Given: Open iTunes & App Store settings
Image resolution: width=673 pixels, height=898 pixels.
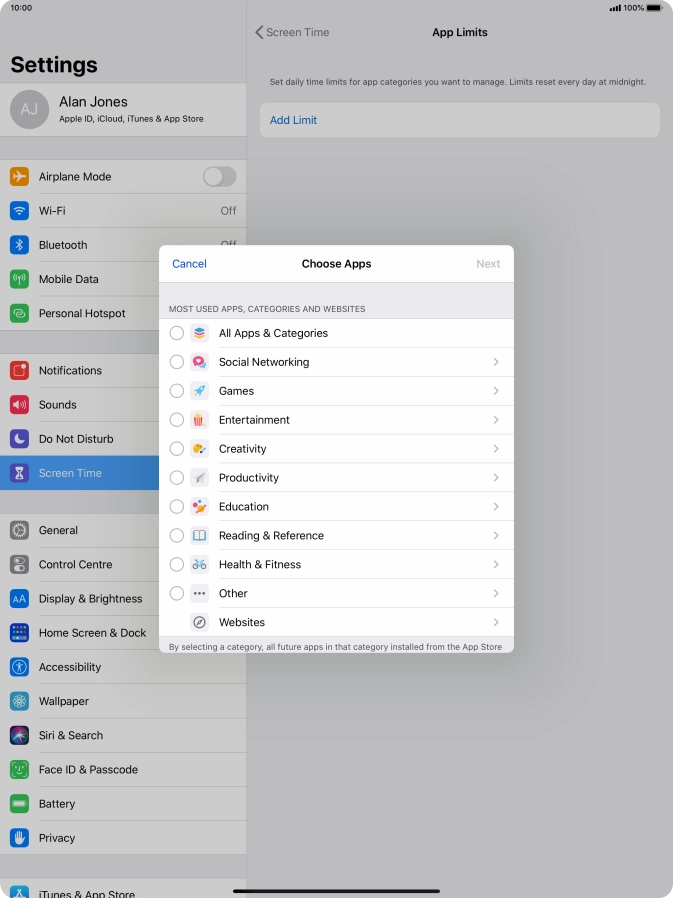Looking at the screenshot, I should point(123,889).
